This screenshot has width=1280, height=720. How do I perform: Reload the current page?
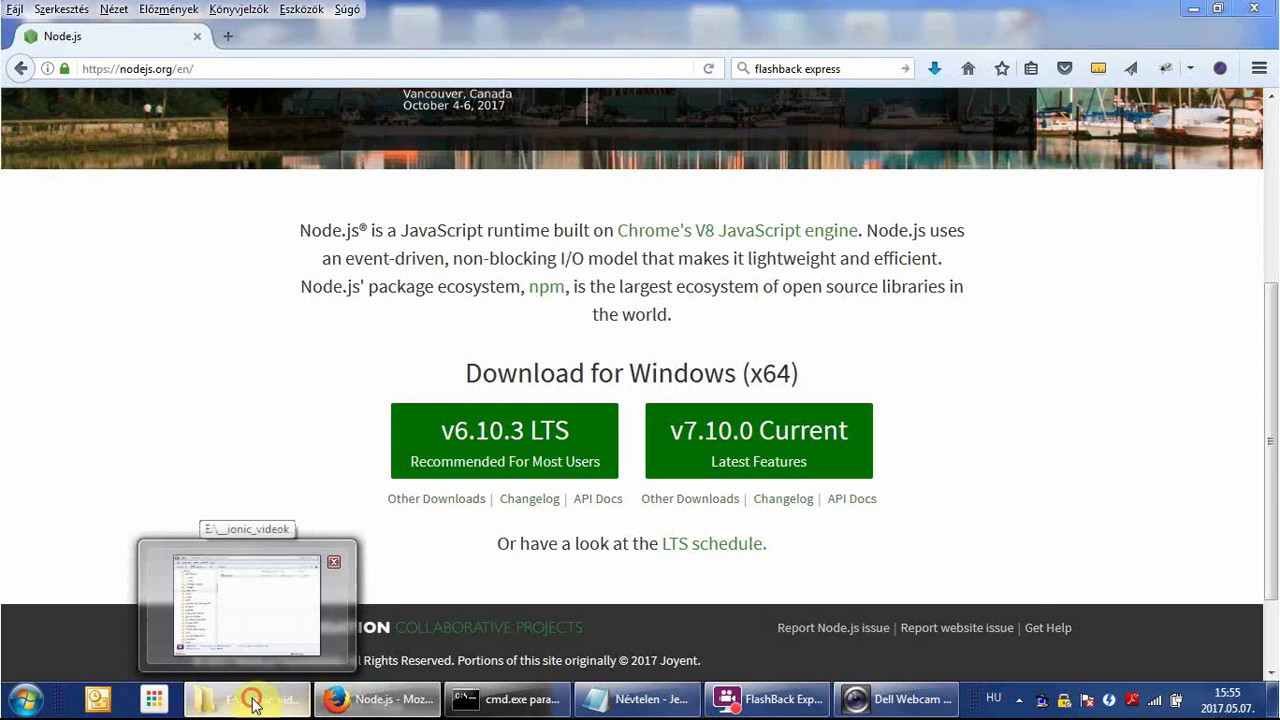tap(708, 69)
